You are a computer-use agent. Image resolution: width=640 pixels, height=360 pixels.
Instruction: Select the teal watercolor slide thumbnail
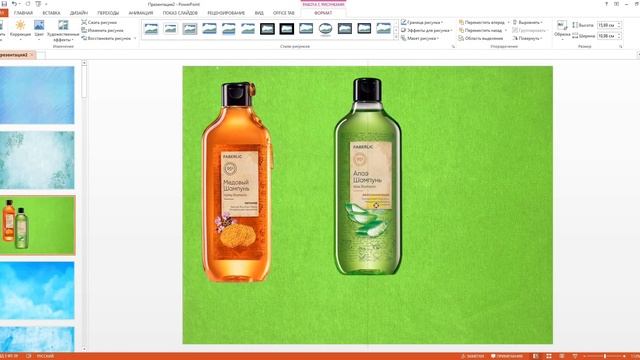click(37, 160)
